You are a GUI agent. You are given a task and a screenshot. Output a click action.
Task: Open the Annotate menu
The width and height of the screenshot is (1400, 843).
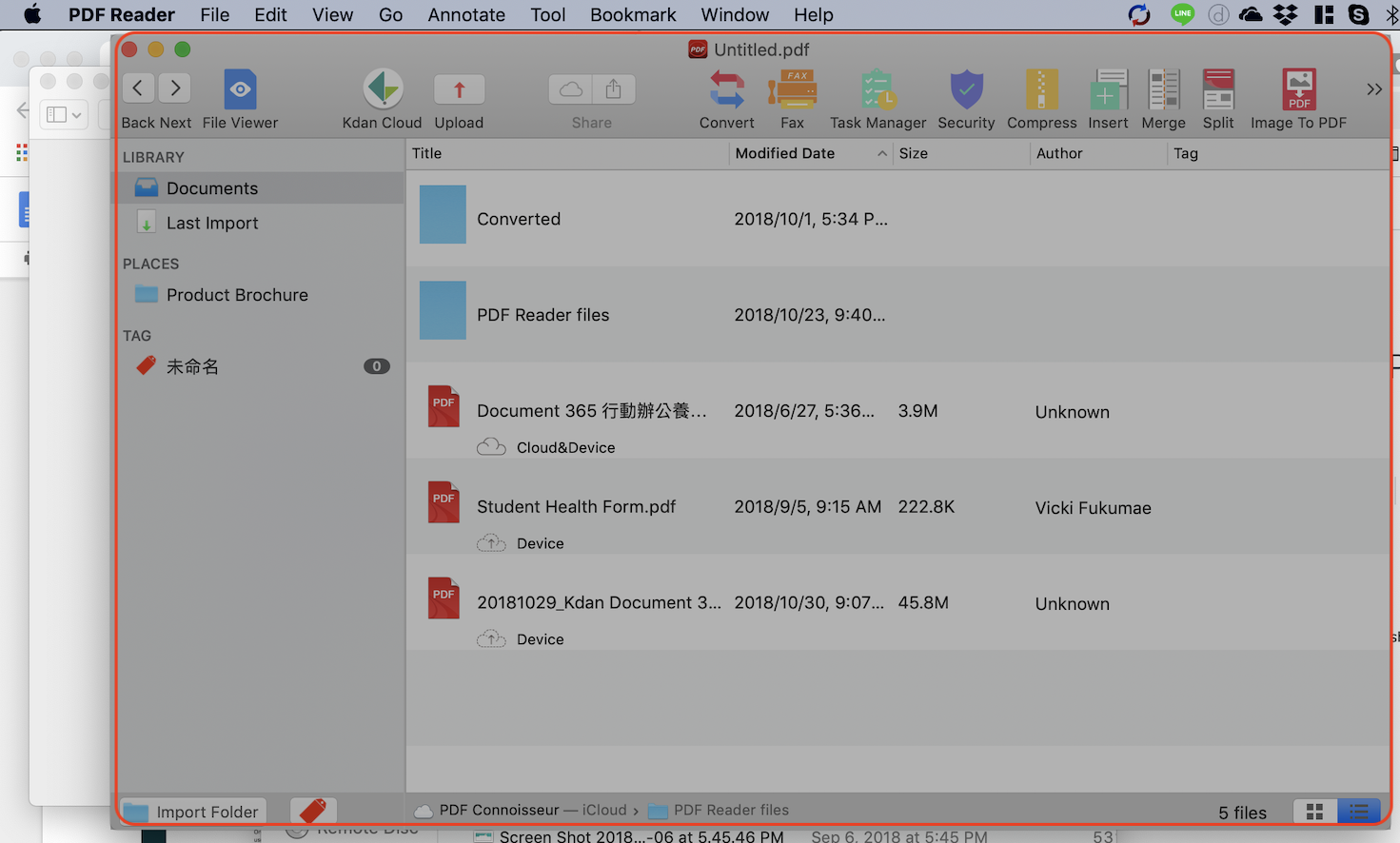click(466, 15)
